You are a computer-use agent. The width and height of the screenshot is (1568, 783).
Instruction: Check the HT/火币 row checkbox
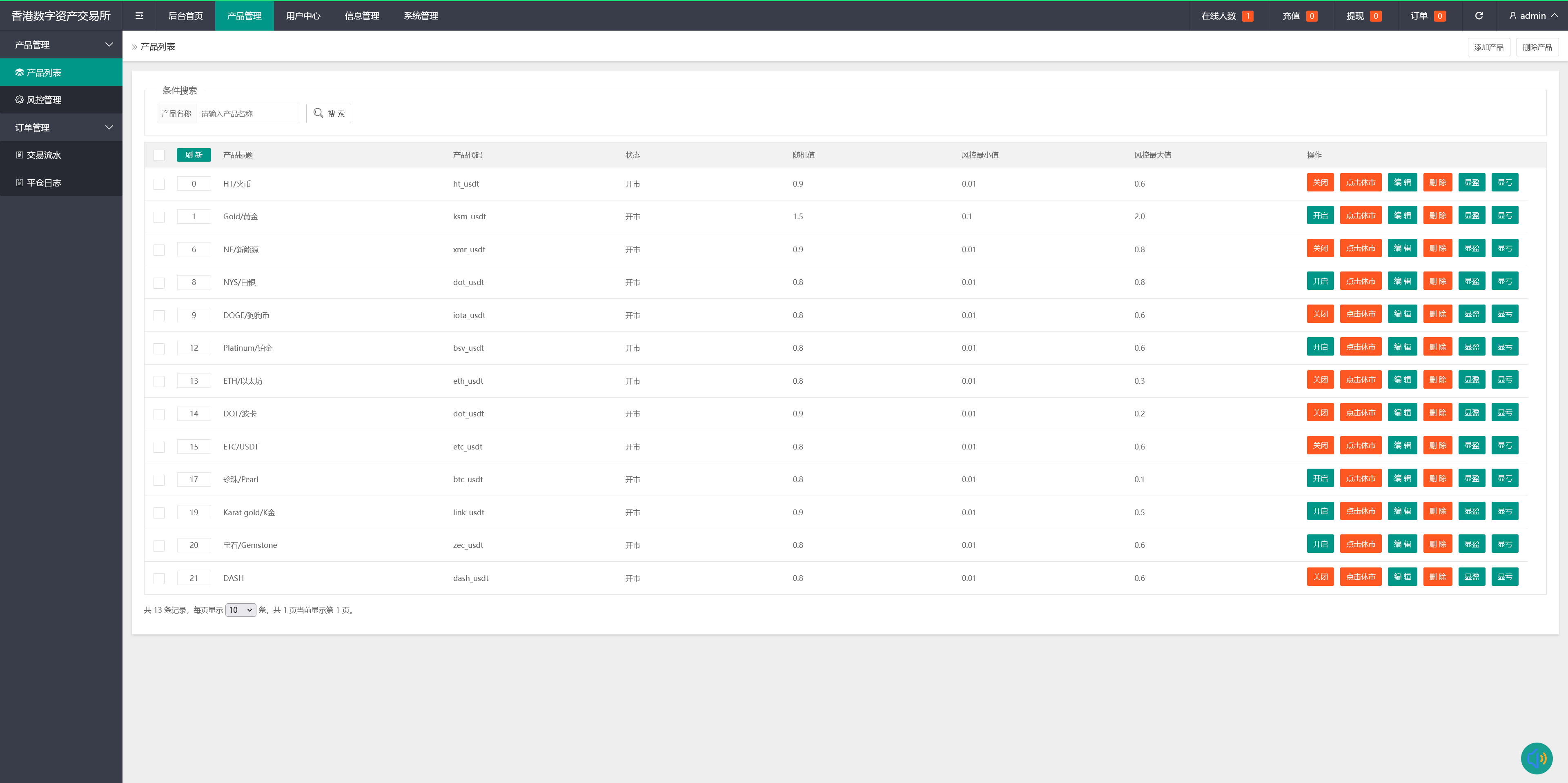[159, 184]
